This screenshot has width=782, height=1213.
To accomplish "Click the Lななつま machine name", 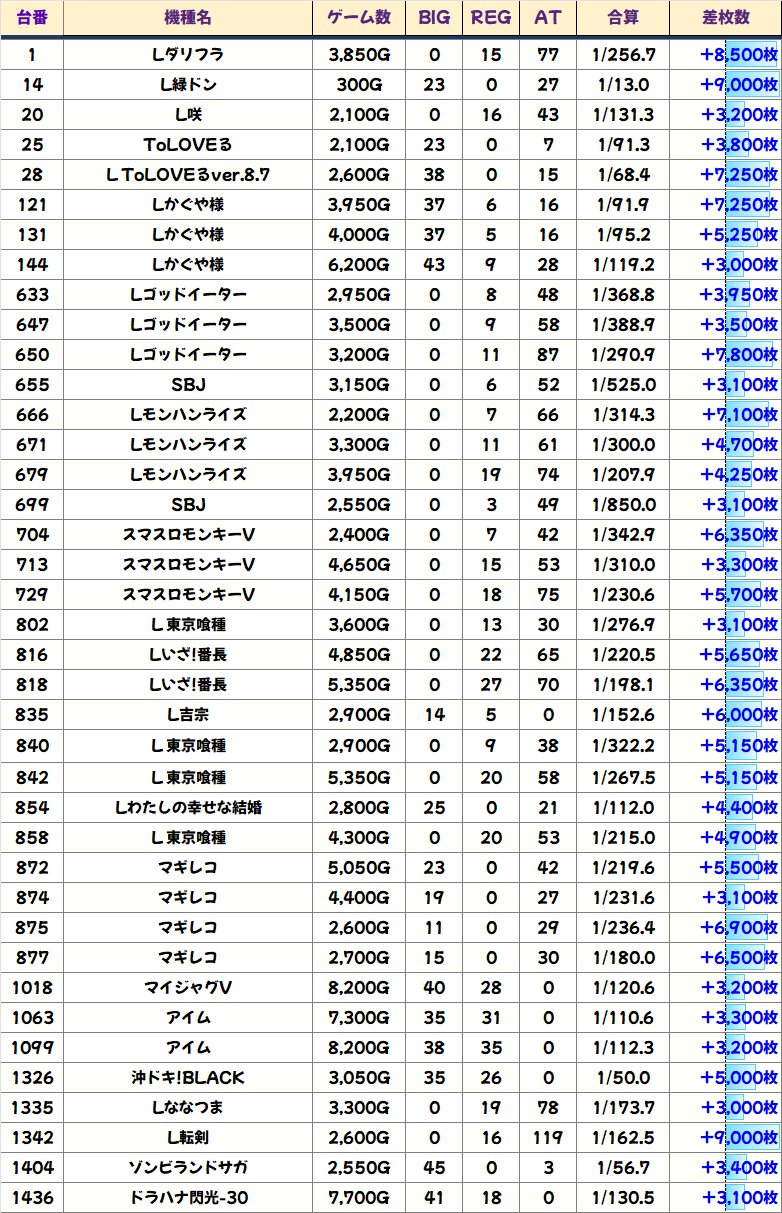I will coord(188,1108).
